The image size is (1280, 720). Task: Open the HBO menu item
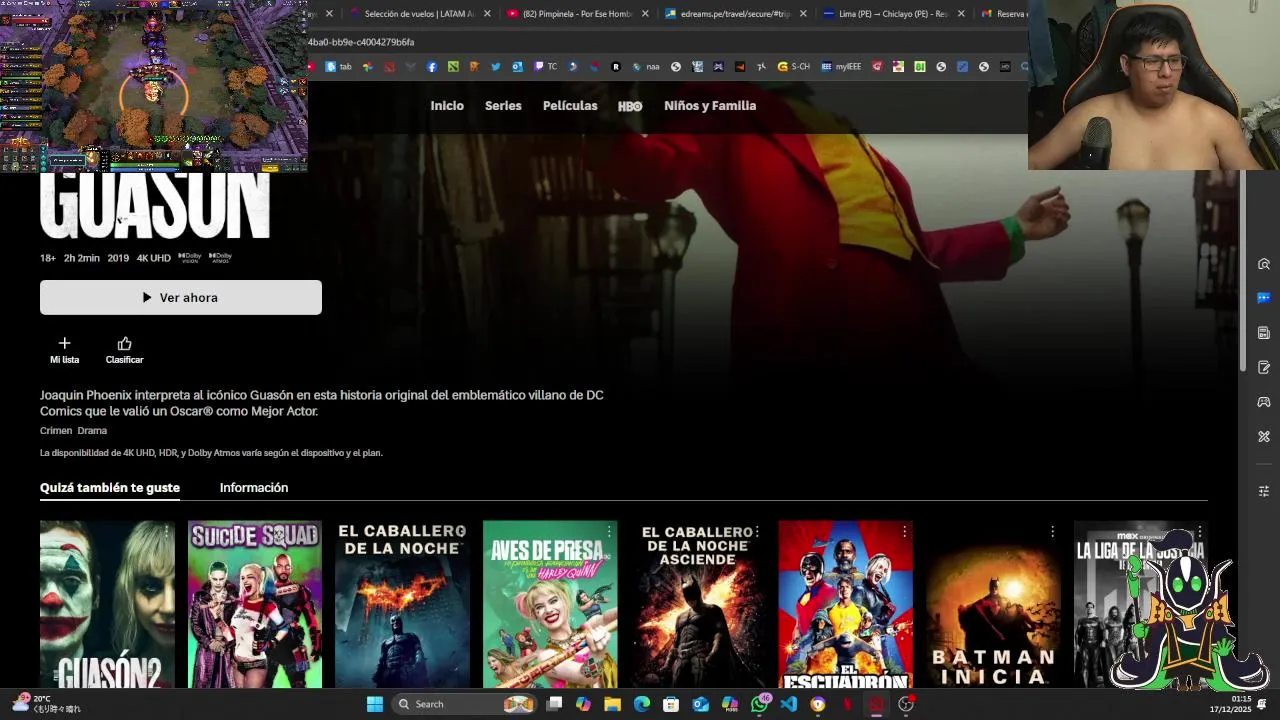click(630, 106)
